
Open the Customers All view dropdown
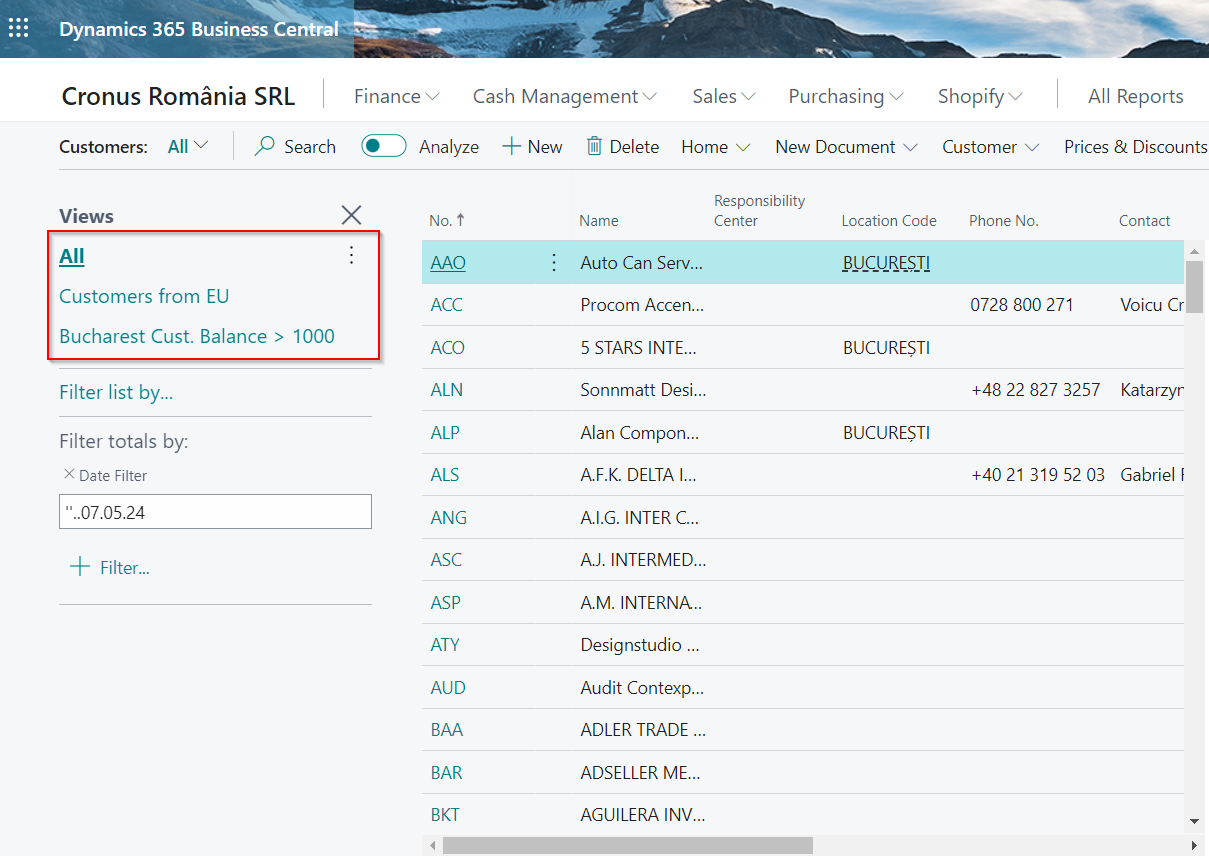188,147
